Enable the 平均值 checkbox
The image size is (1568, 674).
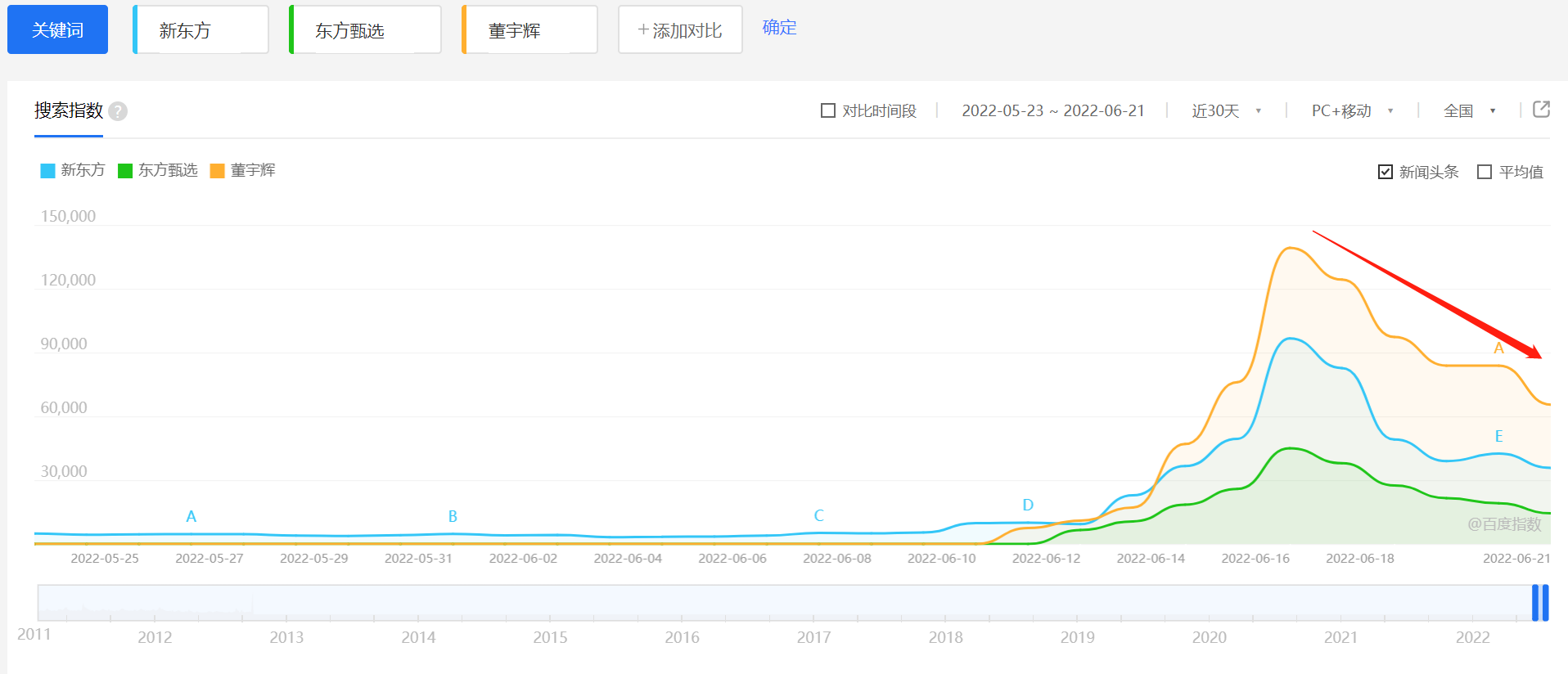pos(1485,172)
